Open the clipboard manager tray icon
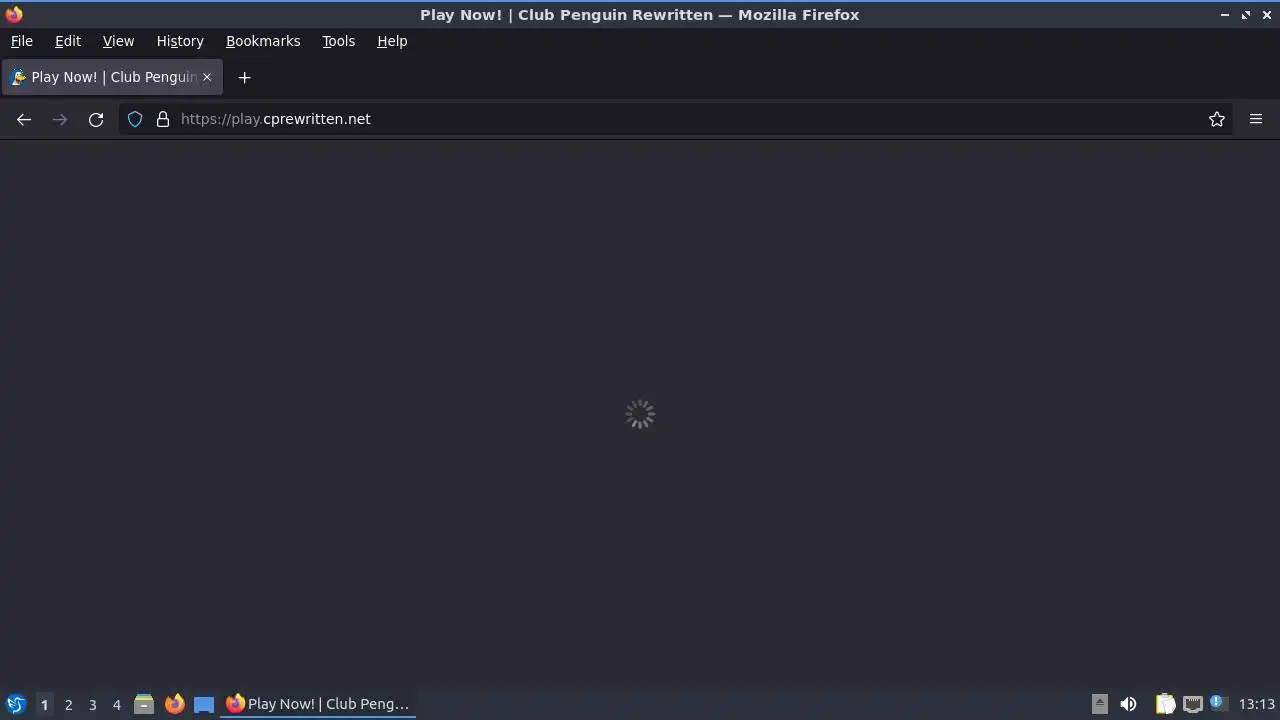Viewport: 1280px width, 720px height. pos(1165,704)
